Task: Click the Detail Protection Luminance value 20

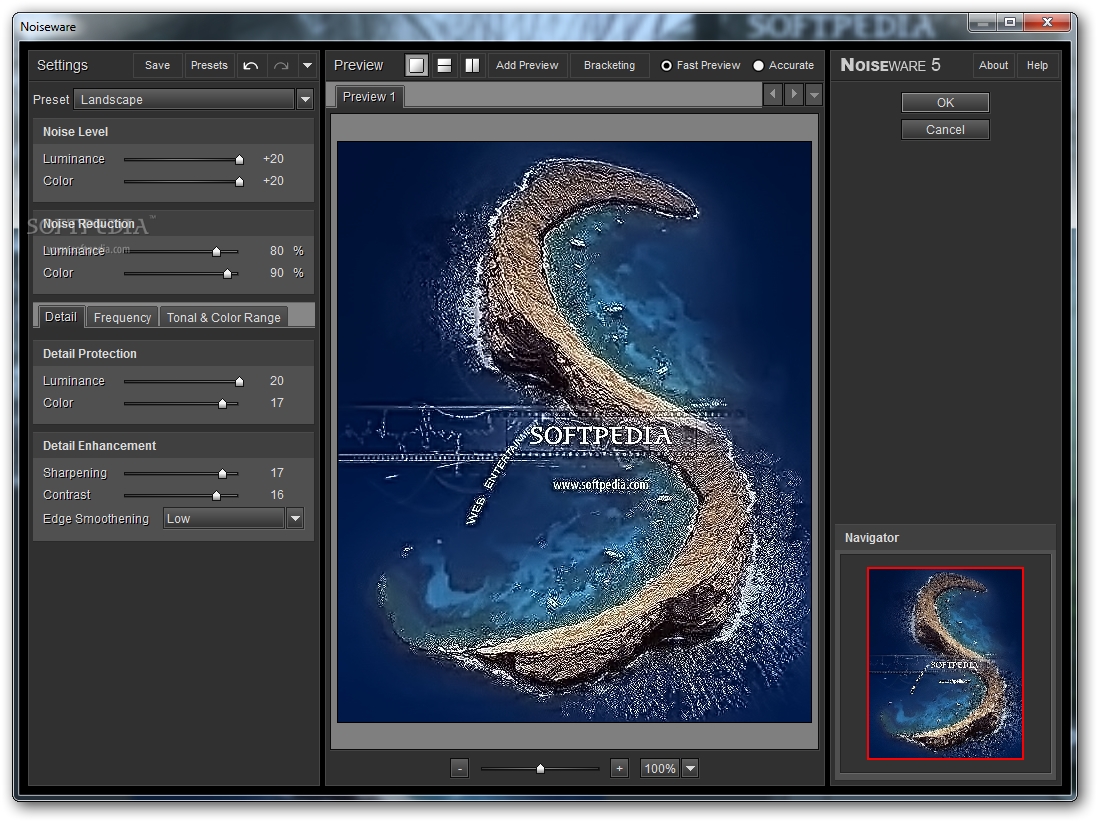Action: tap(277, 380)
